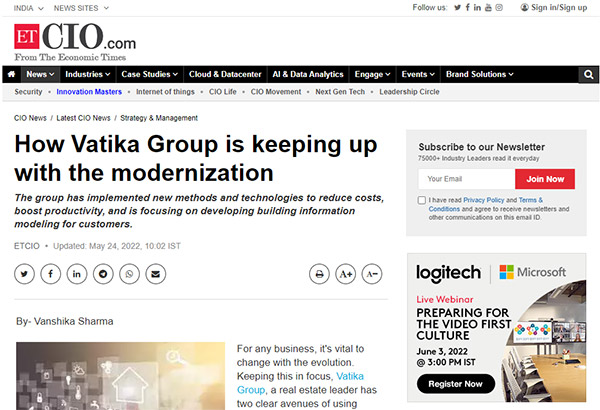Select CIO Life sub-menu item
600x410 pixels.
pos(223,92)
